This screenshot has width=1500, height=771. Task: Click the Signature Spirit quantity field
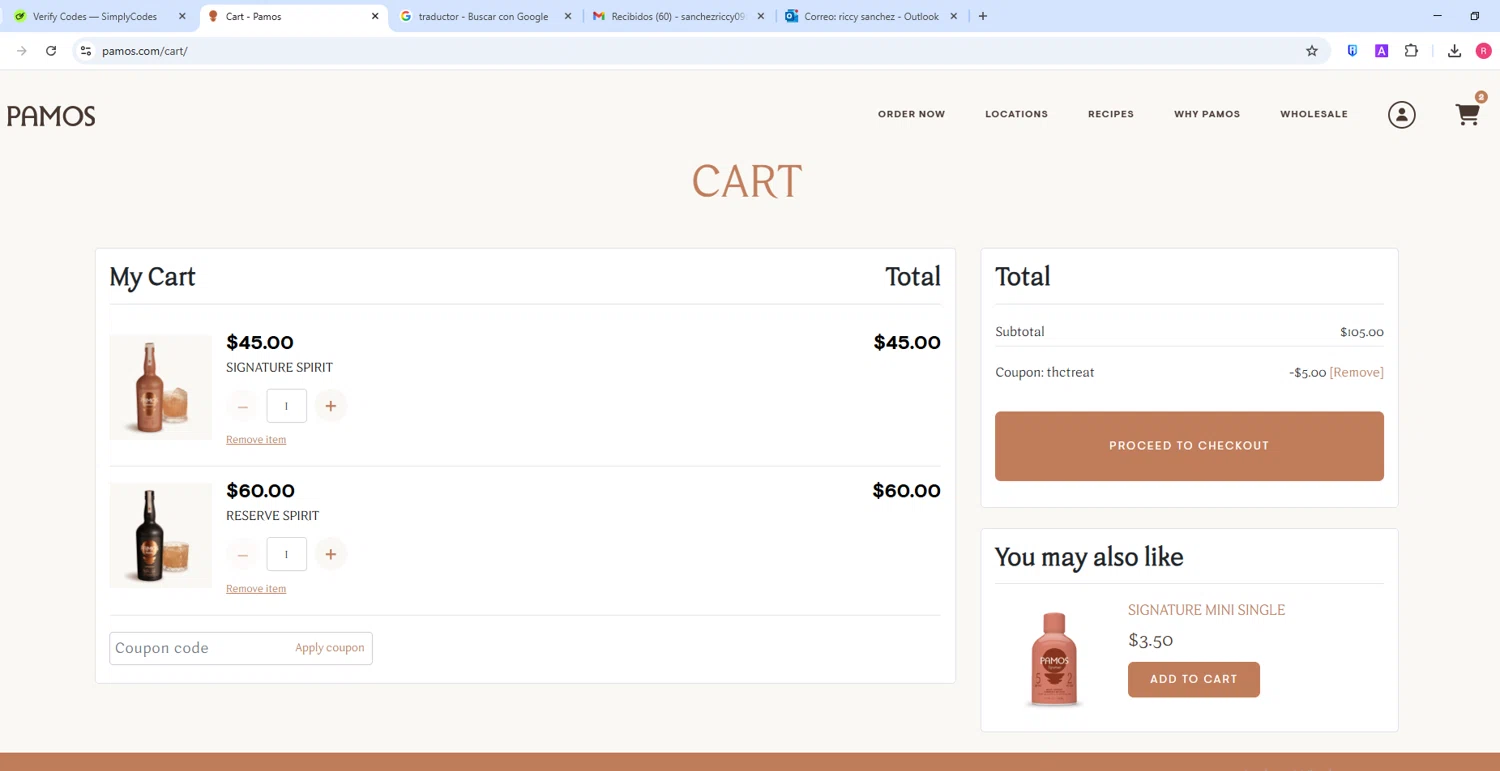[x=287, y=406]
